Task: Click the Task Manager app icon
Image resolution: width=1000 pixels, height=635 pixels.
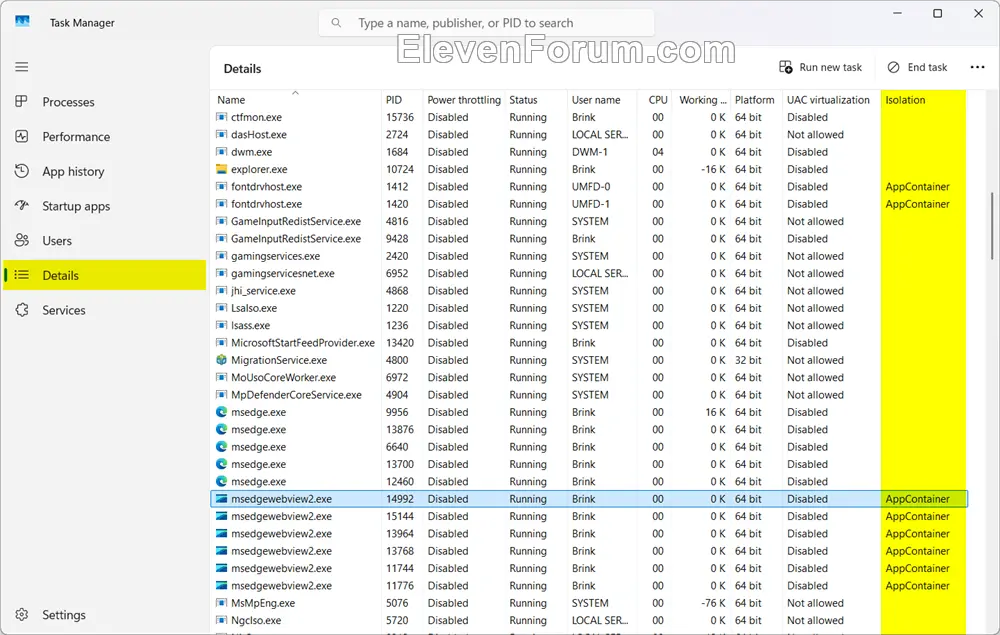Action: click(22, 22)
